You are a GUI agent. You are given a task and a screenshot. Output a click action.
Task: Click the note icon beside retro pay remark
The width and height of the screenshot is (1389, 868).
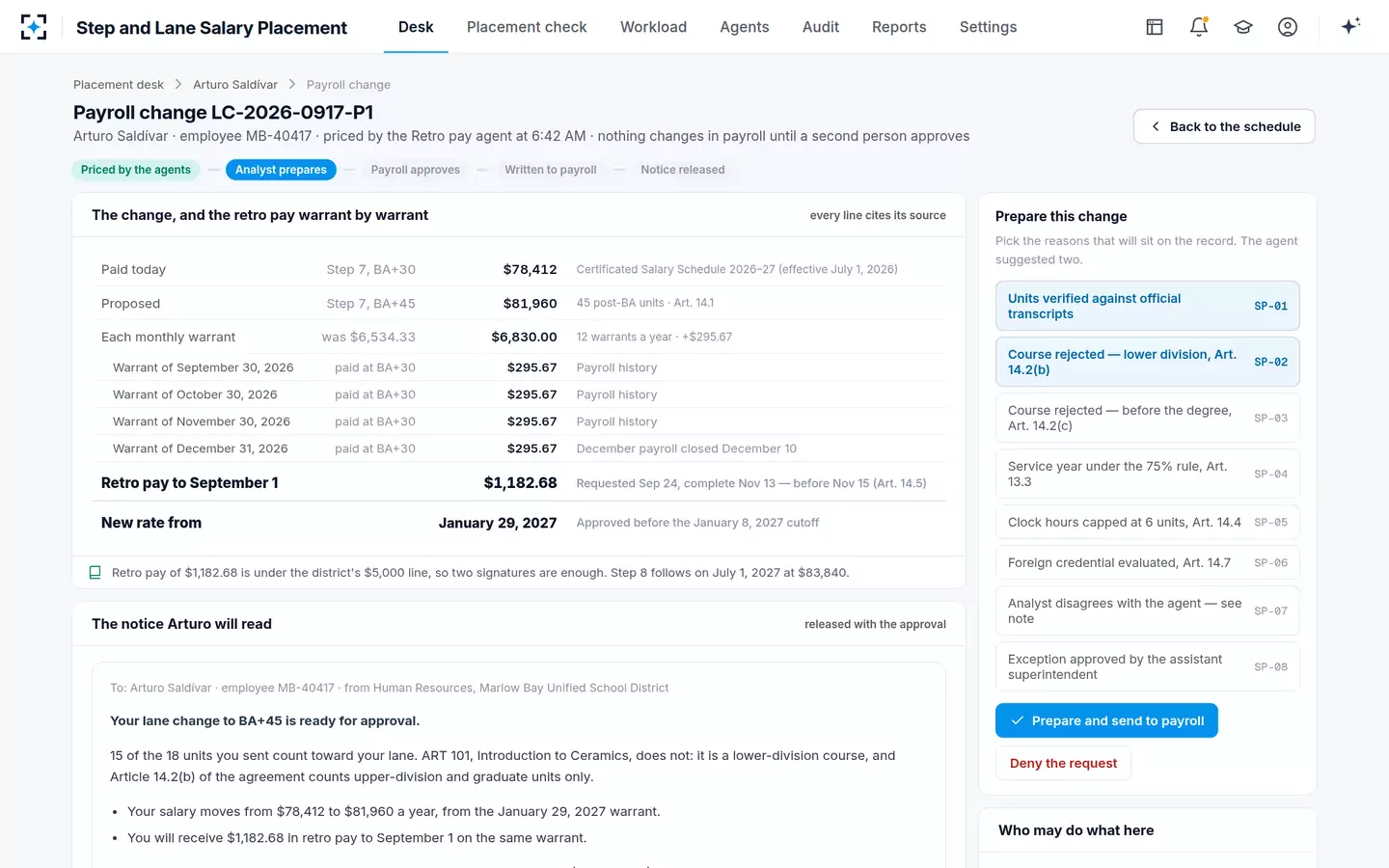pyautogui.click(x=95, y=573)
